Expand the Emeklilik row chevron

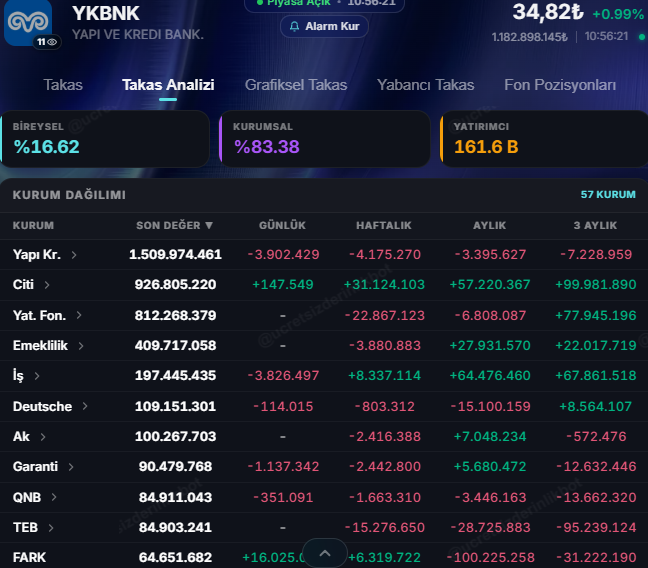[x=81, y=346]
